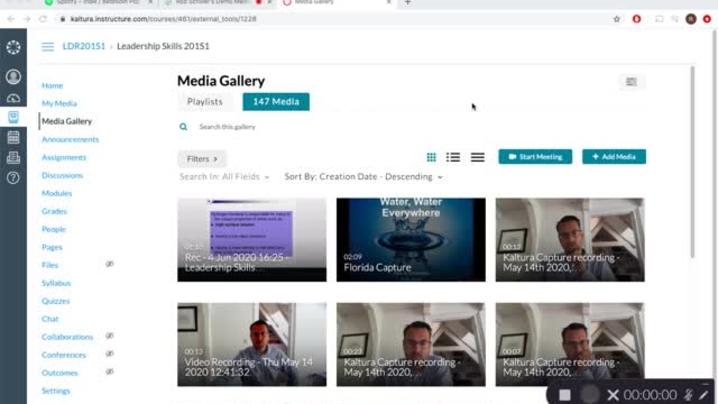Expand the Filters panel

click(x=202, y=159)
